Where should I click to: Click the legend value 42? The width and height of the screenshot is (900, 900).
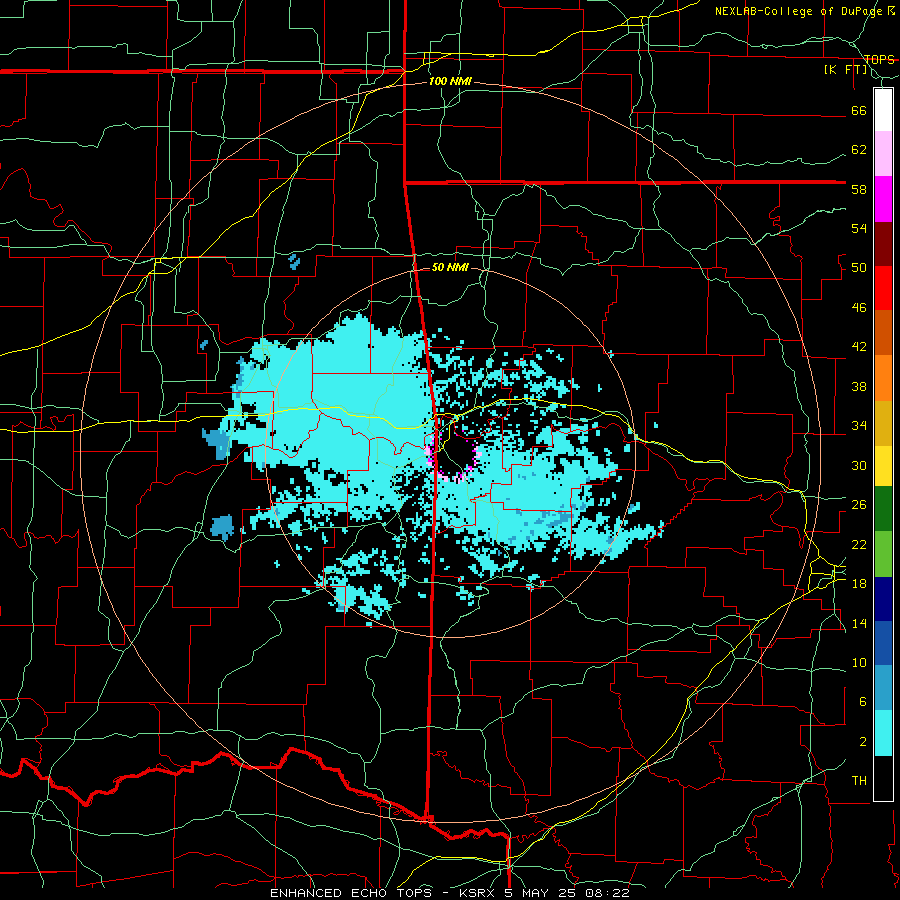tap(859, 346)
